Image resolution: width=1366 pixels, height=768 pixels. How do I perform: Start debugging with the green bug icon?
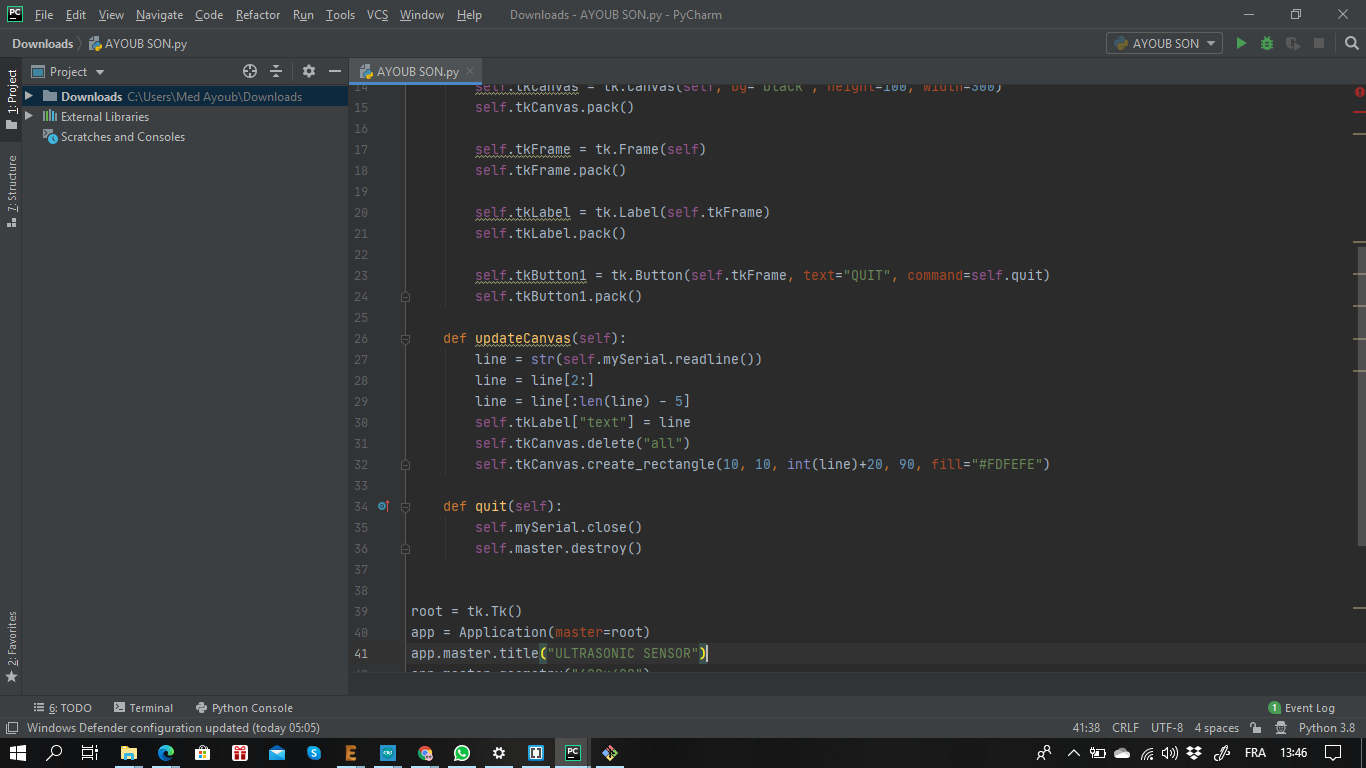(x=1267, y=43)
